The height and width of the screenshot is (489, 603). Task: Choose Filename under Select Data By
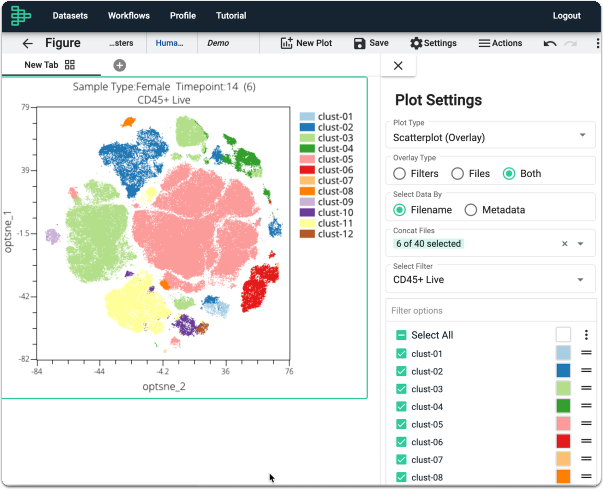point(400,210)
